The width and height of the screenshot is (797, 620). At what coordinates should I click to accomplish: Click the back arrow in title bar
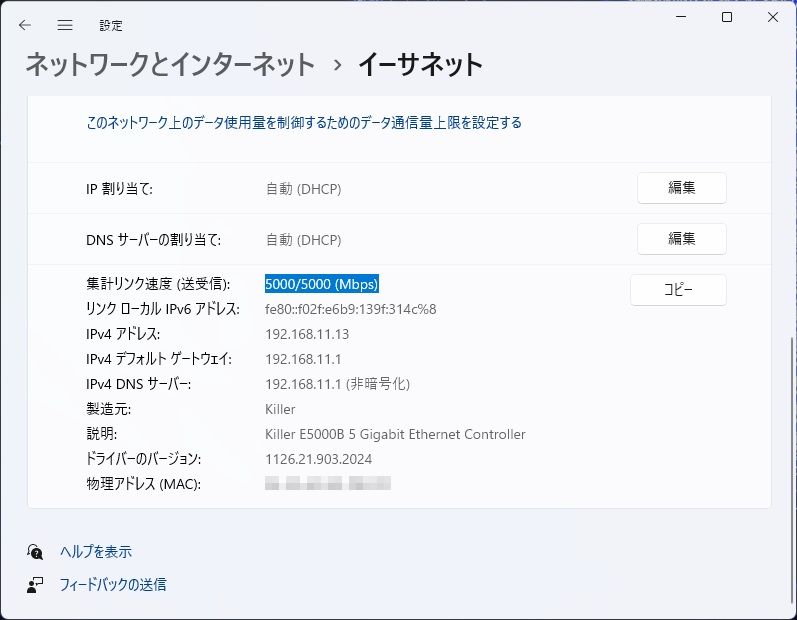[x=25, y=25]
